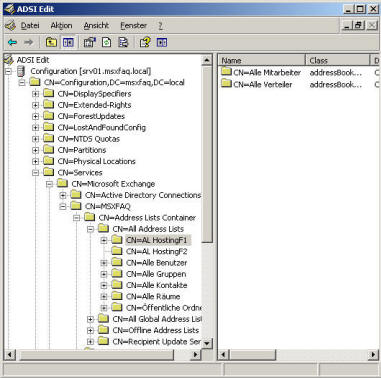
Task: Expand CN=Alle Gruppen node
Action: pyautogui.click(x=104, y=274)
